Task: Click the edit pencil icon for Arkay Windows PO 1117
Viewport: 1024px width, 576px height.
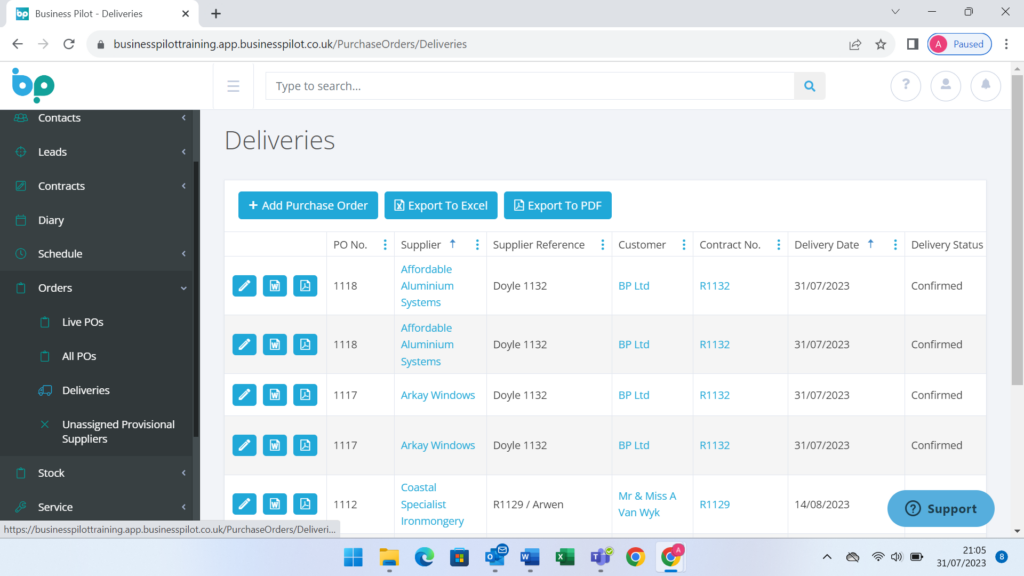Action: point(244,395)
